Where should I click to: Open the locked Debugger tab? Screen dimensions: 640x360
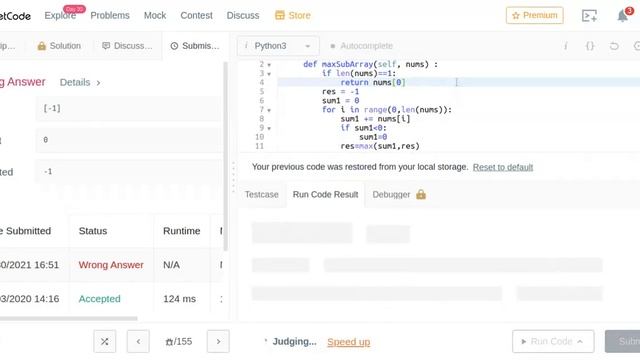tap(399, 195)
